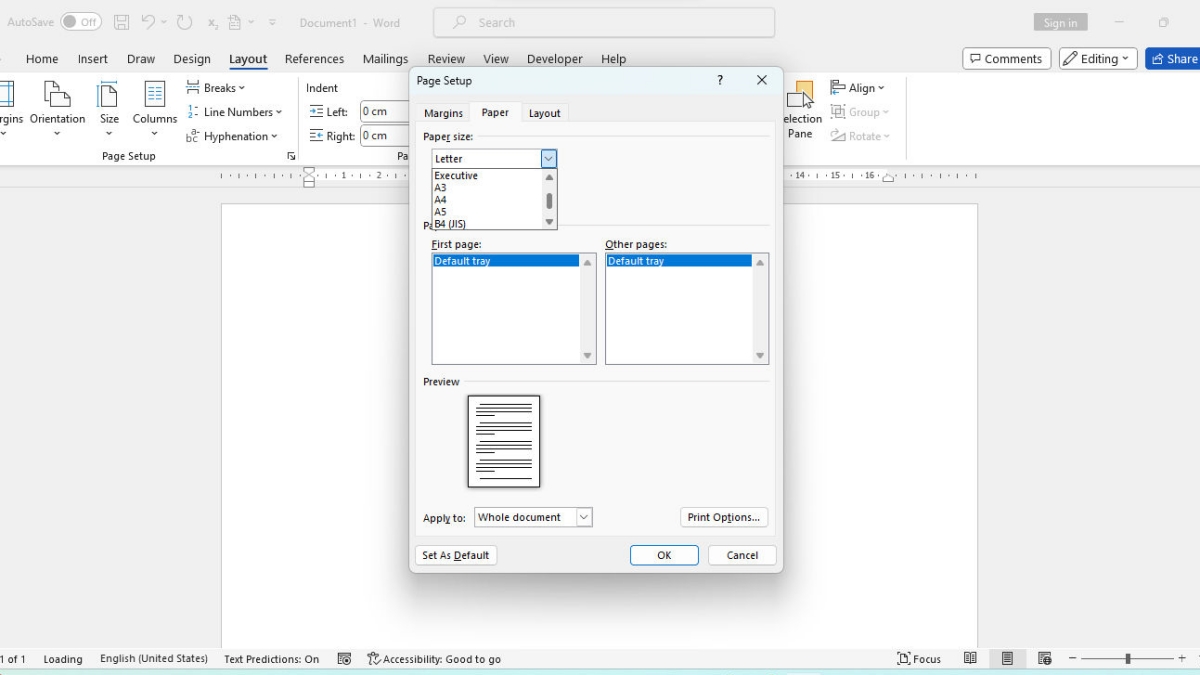This screenshot has height=675, width=1200.
Task: Open the References ribbon tab
Action: [314, 59]
